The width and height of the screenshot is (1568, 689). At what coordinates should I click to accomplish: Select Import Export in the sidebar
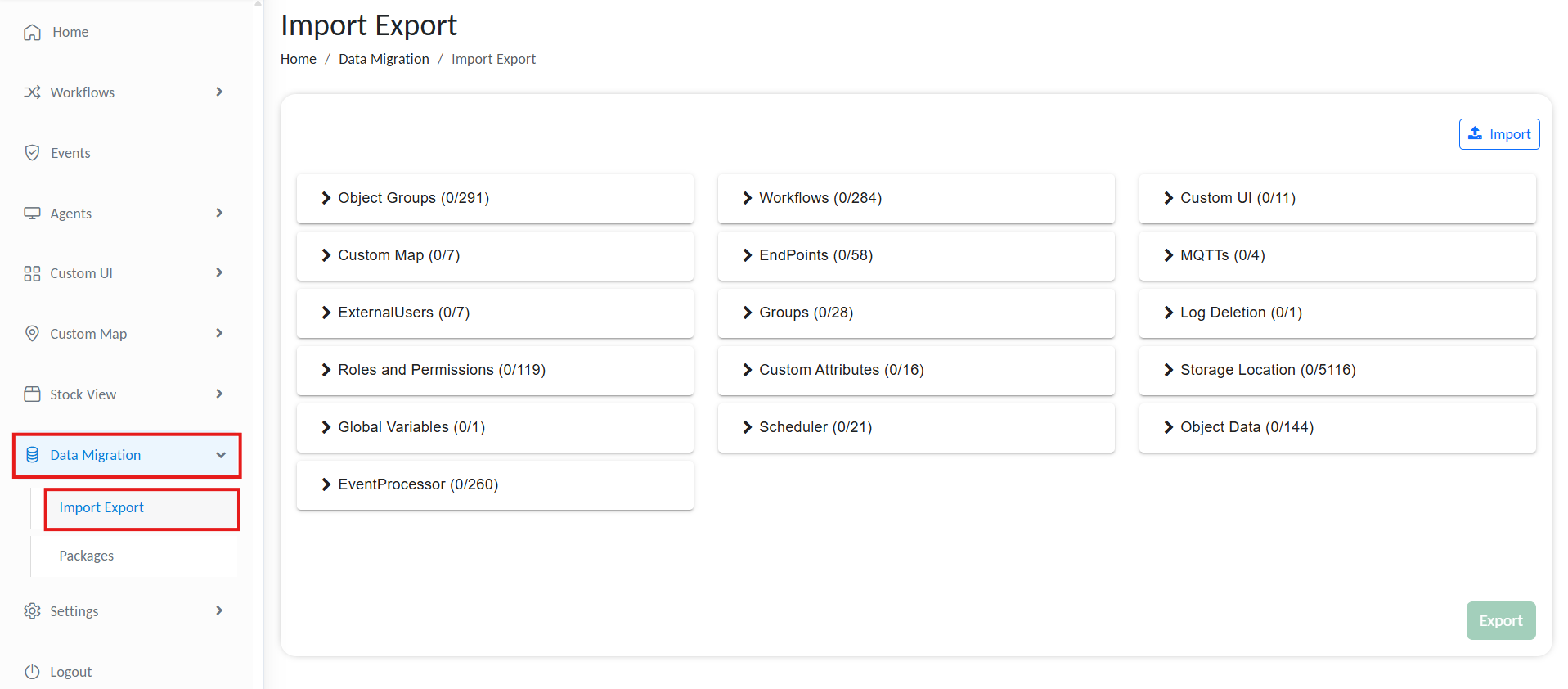101,507
